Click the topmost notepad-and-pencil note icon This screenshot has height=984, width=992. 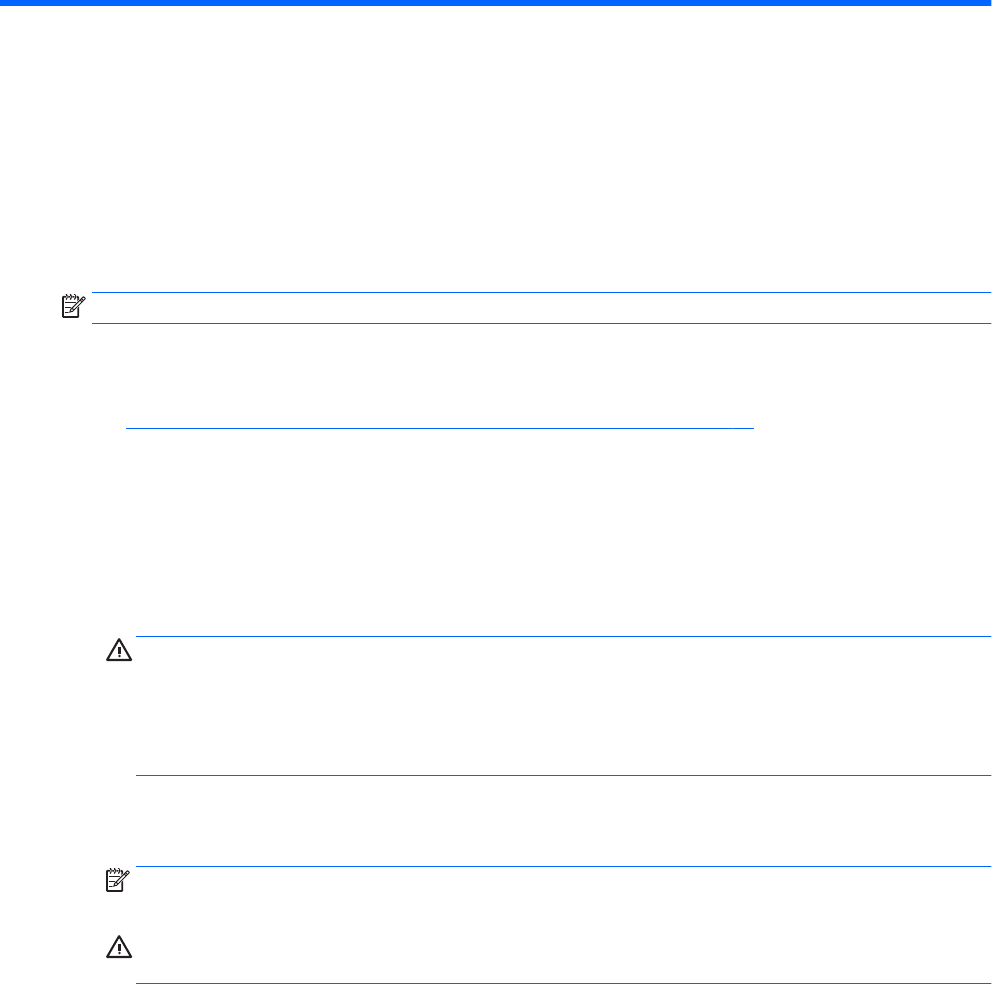click(x=73, y=306)
